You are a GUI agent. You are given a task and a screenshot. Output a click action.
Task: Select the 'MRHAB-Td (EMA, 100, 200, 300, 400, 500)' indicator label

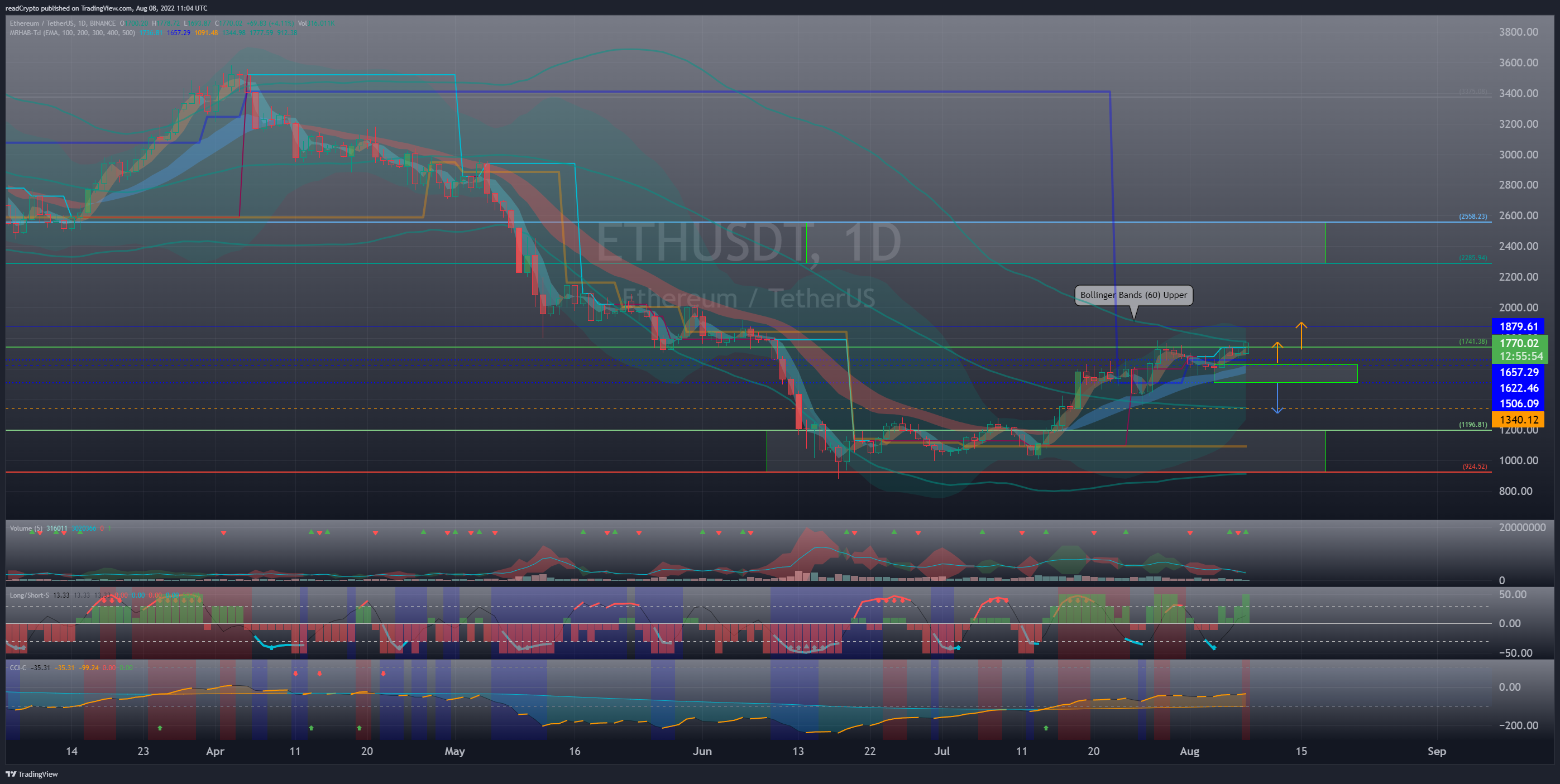tap(73, 33)
